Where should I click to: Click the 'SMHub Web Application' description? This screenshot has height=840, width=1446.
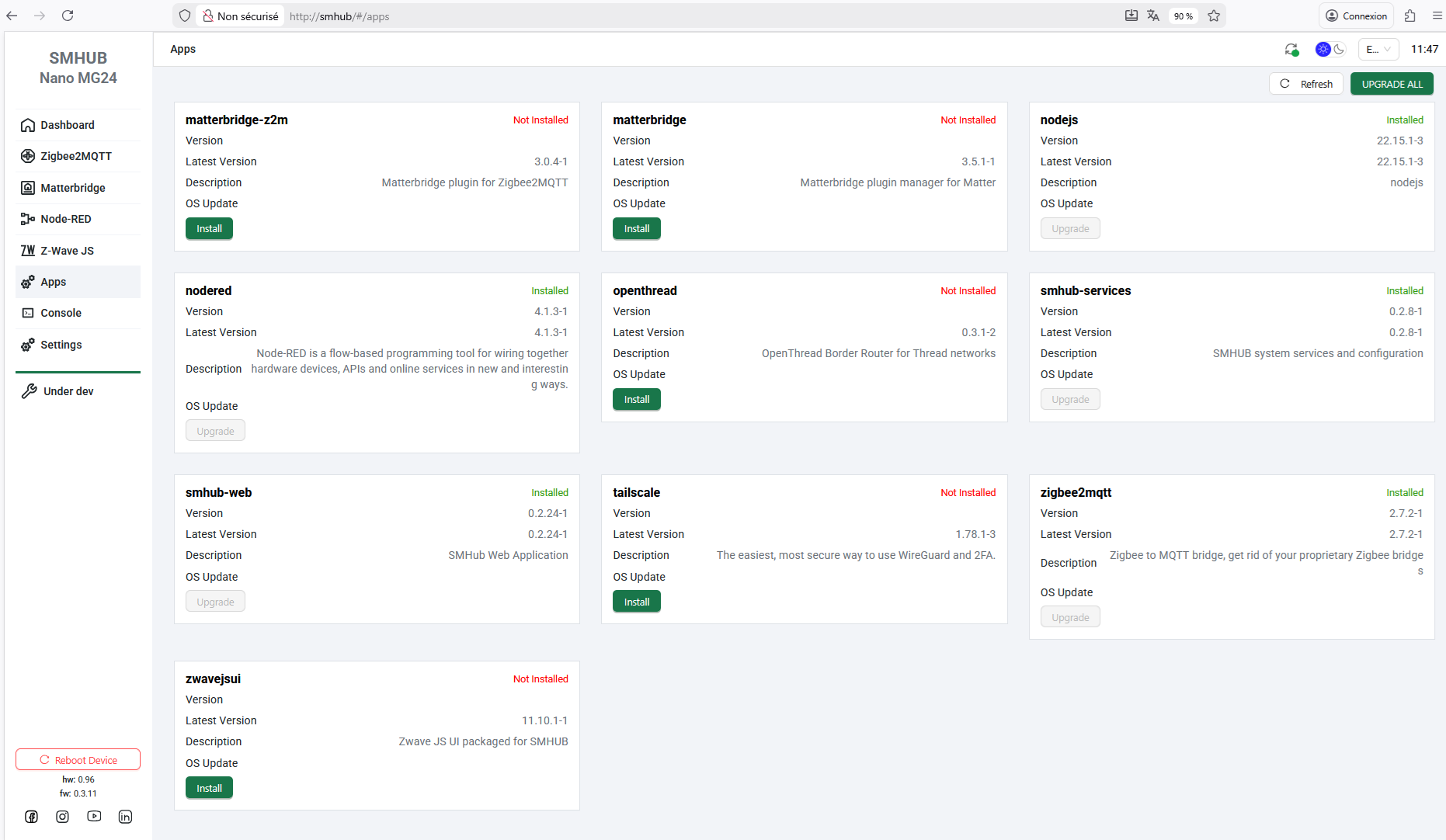508,555
